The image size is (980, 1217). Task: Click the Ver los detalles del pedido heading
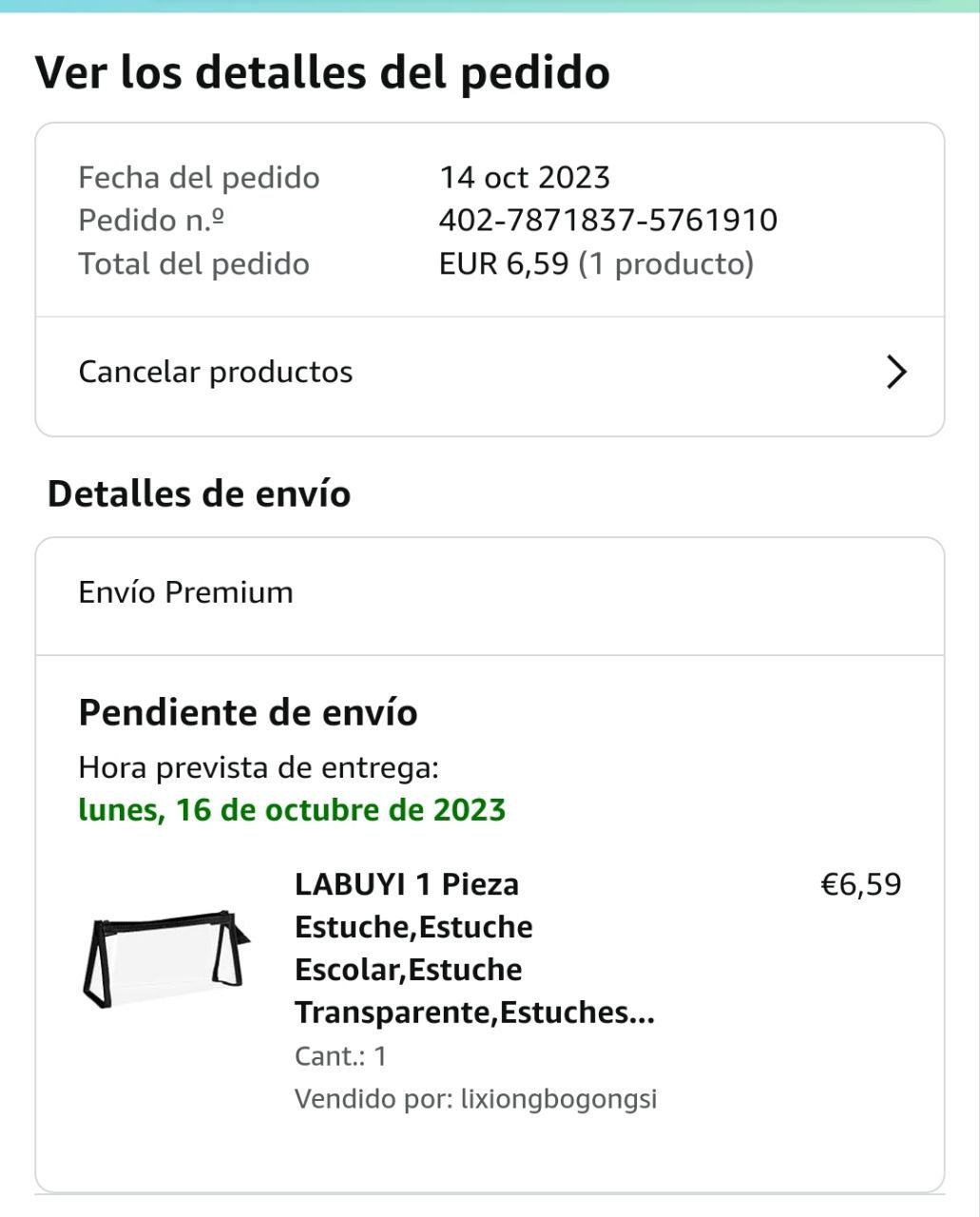322,72
